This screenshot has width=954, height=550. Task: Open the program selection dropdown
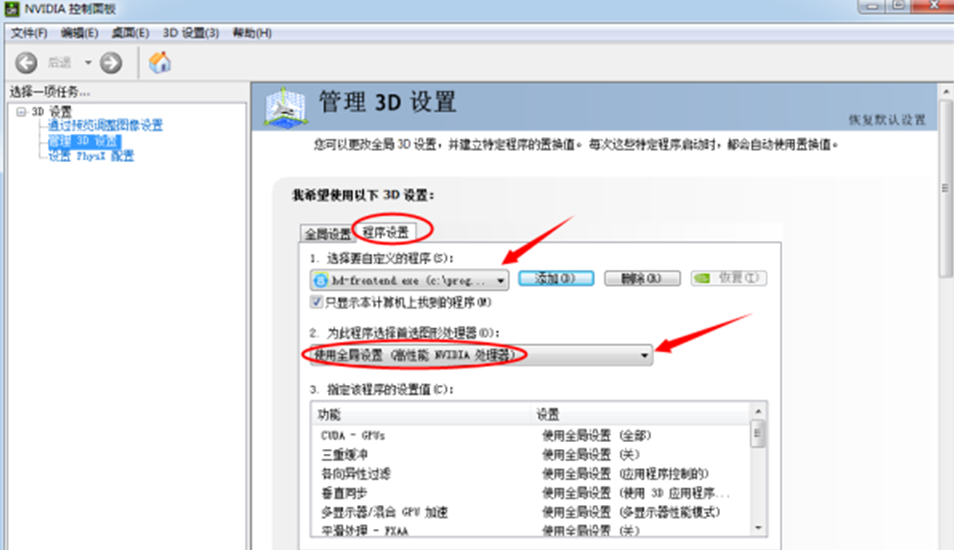point(409,280)
